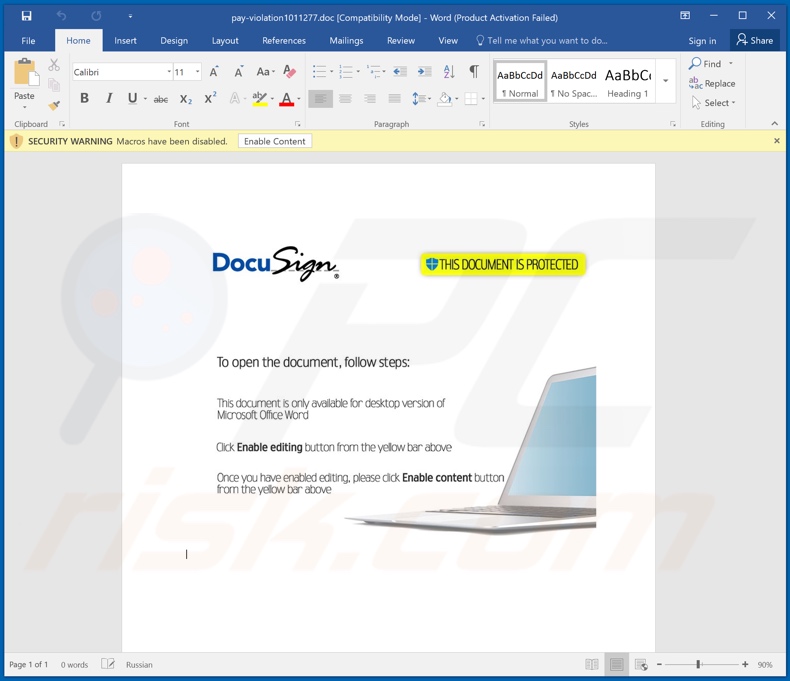Viewport: 790px width, 681px height.
Task: Center align the paragraph
Action: click(345, 99)
